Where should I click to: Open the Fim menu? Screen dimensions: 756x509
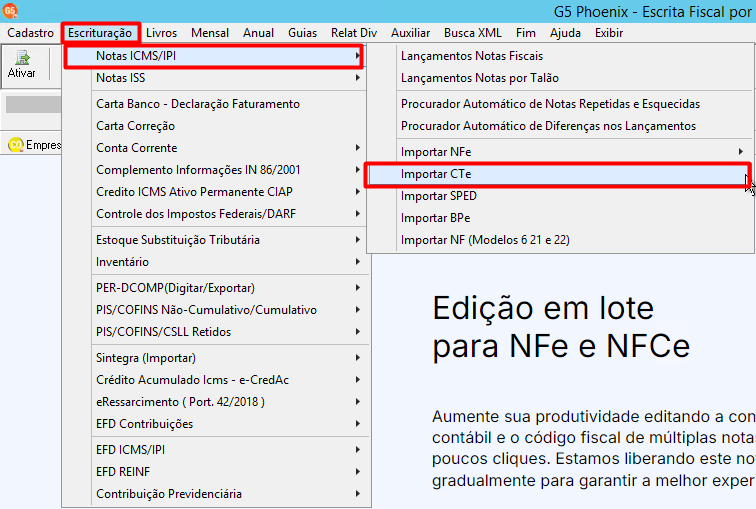[526, 33]
